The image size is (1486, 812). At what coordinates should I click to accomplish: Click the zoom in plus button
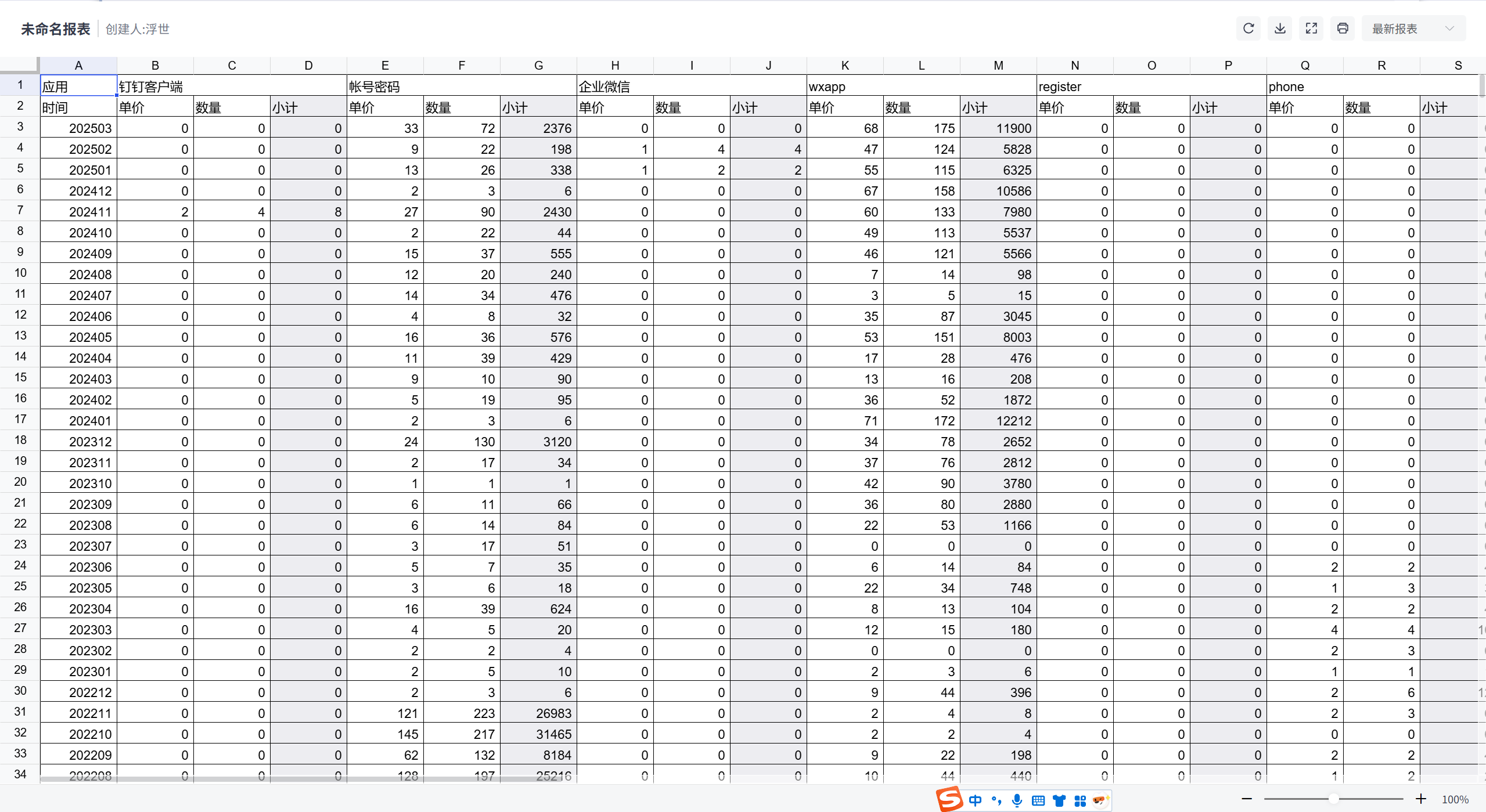(1421, 799)
